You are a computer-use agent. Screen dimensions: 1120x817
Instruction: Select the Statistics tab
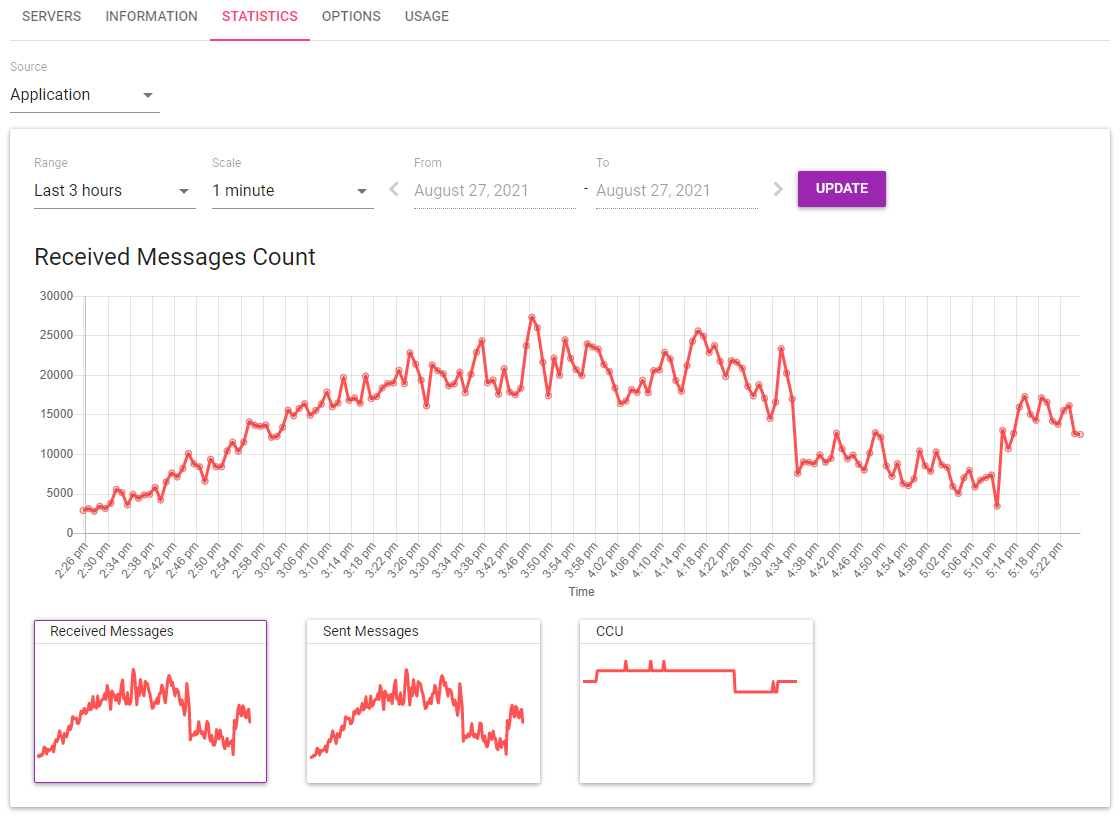259,16
